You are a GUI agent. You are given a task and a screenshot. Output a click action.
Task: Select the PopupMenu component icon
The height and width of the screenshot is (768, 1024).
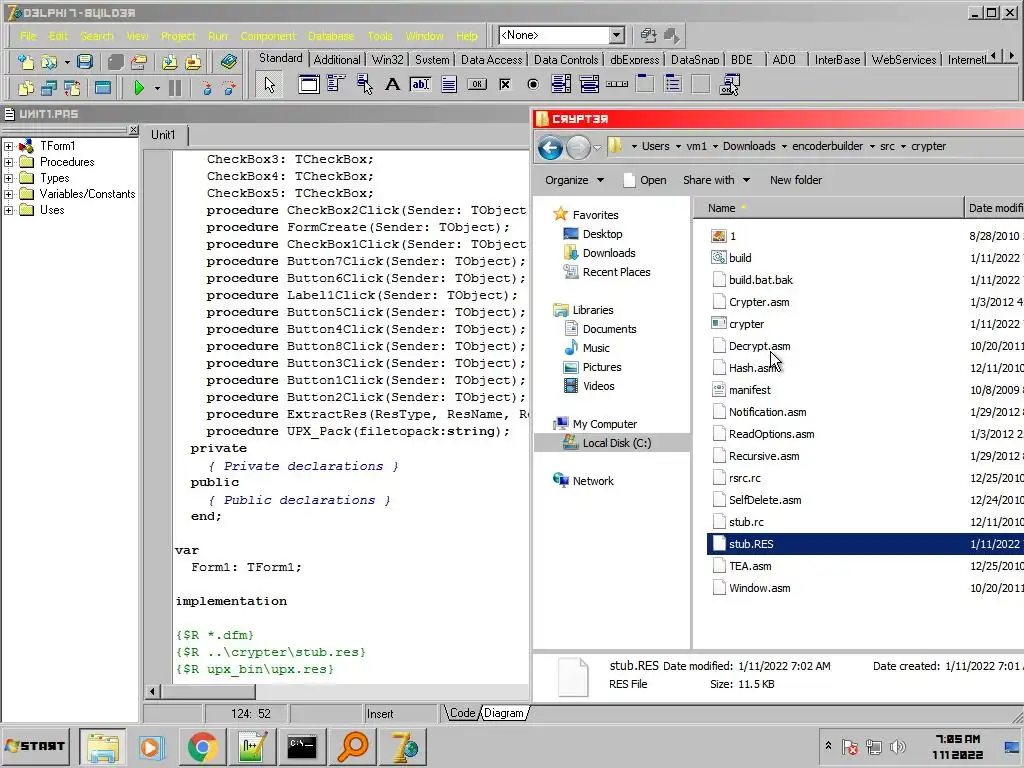coord(364,84)
